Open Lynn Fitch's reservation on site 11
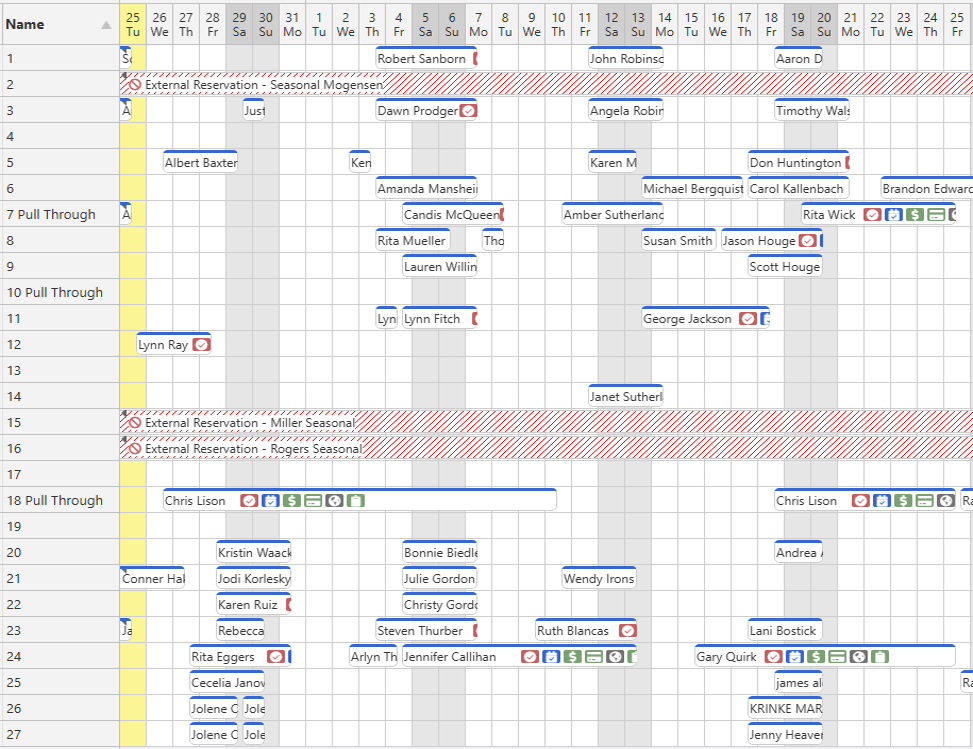 click(x=440, y=319)
